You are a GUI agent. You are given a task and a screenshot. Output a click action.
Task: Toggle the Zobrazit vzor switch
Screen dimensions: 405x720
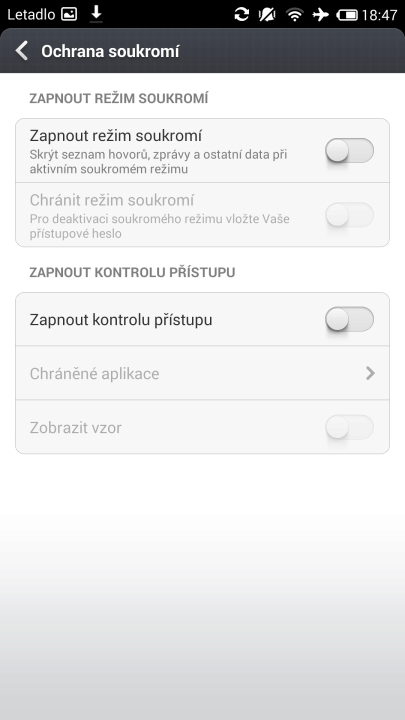(x=349, y=428)
